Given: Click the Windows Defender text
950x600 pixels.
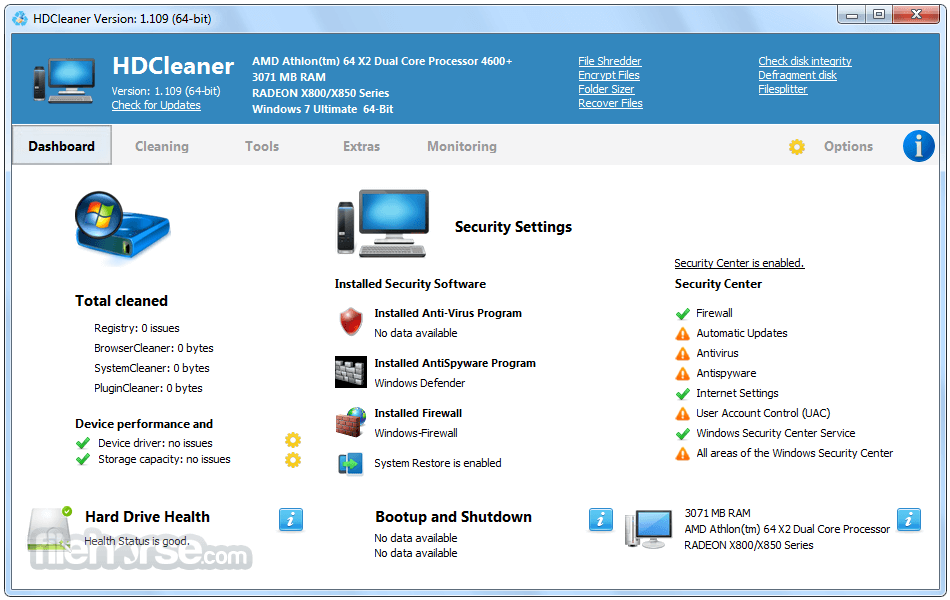Looking at the screenshot, I should (420, 383).
